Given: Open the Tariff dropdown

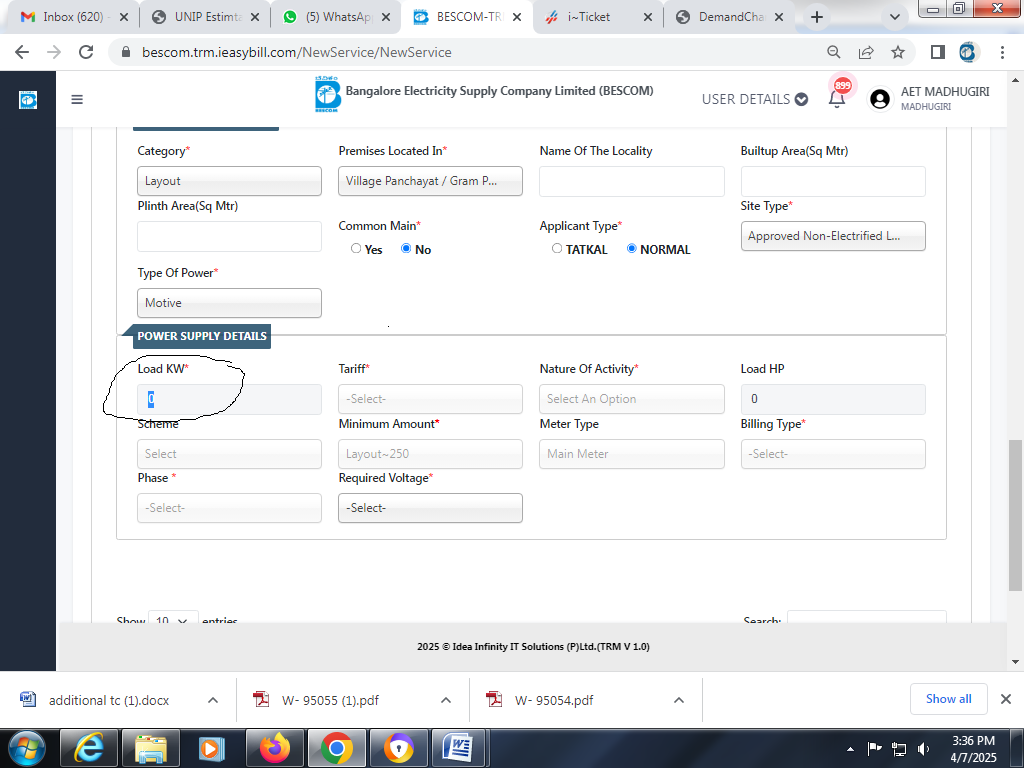Looking at the screenshot, I should point(430,399).
